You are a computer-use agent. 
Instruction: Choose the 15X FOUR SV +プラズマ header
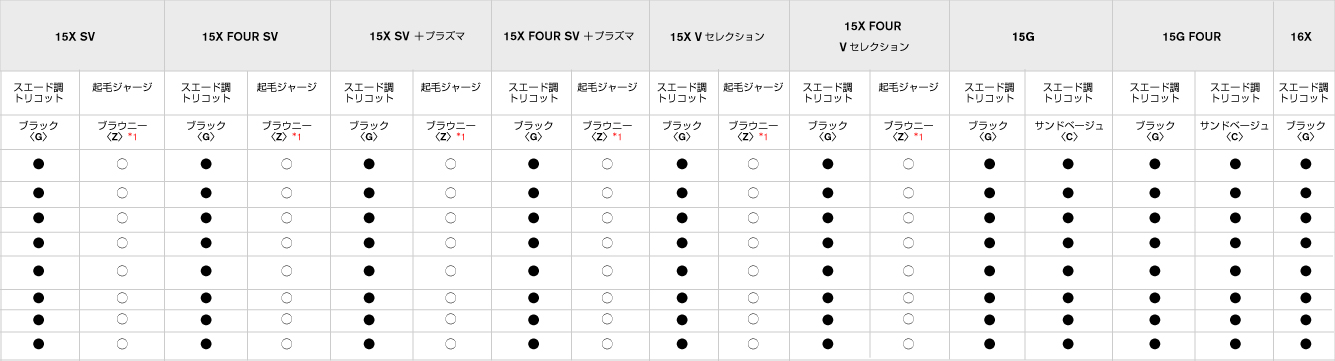pyautogui.click(x=569, y=36)
